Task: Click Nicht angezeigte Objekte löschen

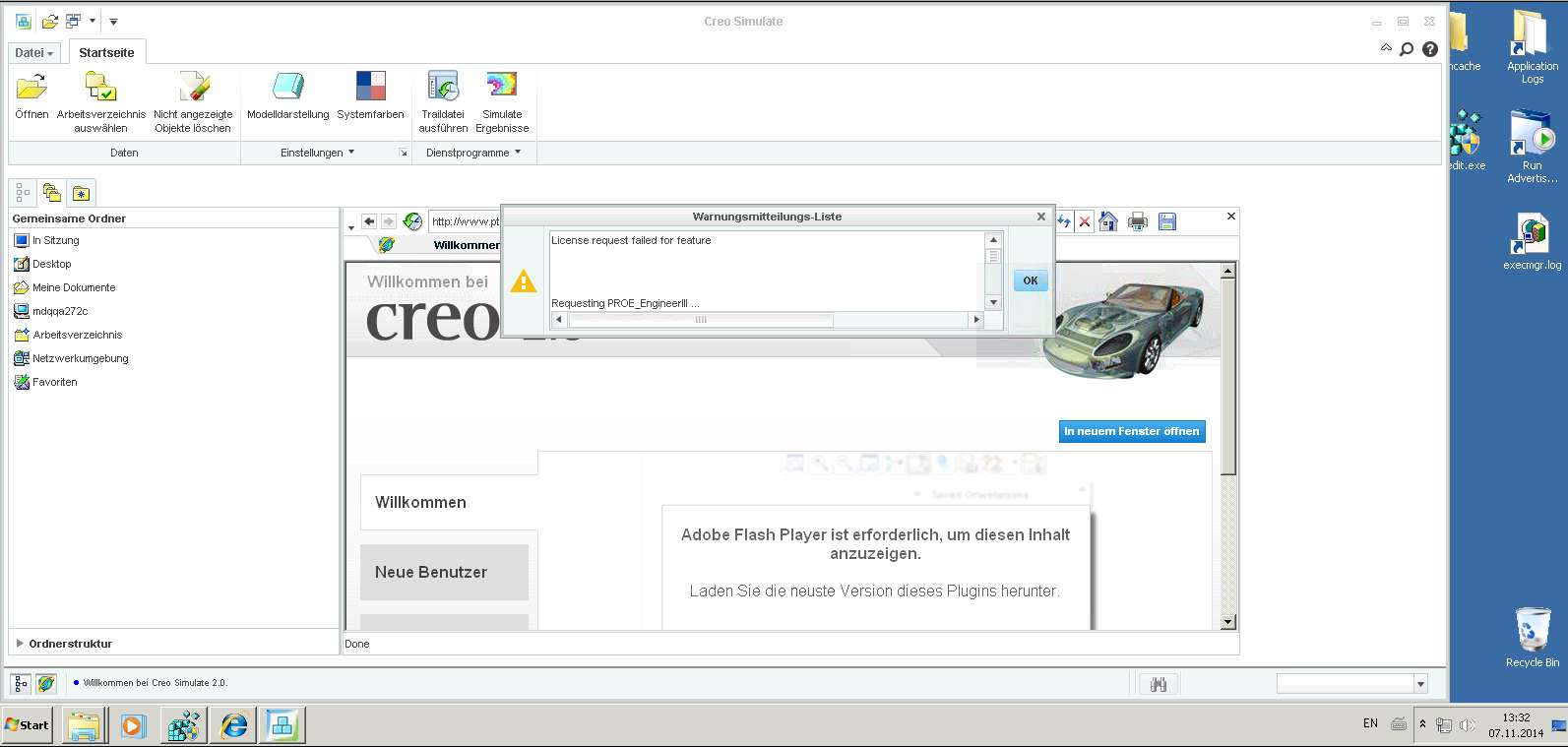Action: pyautogui.click(x=193, y=101)
